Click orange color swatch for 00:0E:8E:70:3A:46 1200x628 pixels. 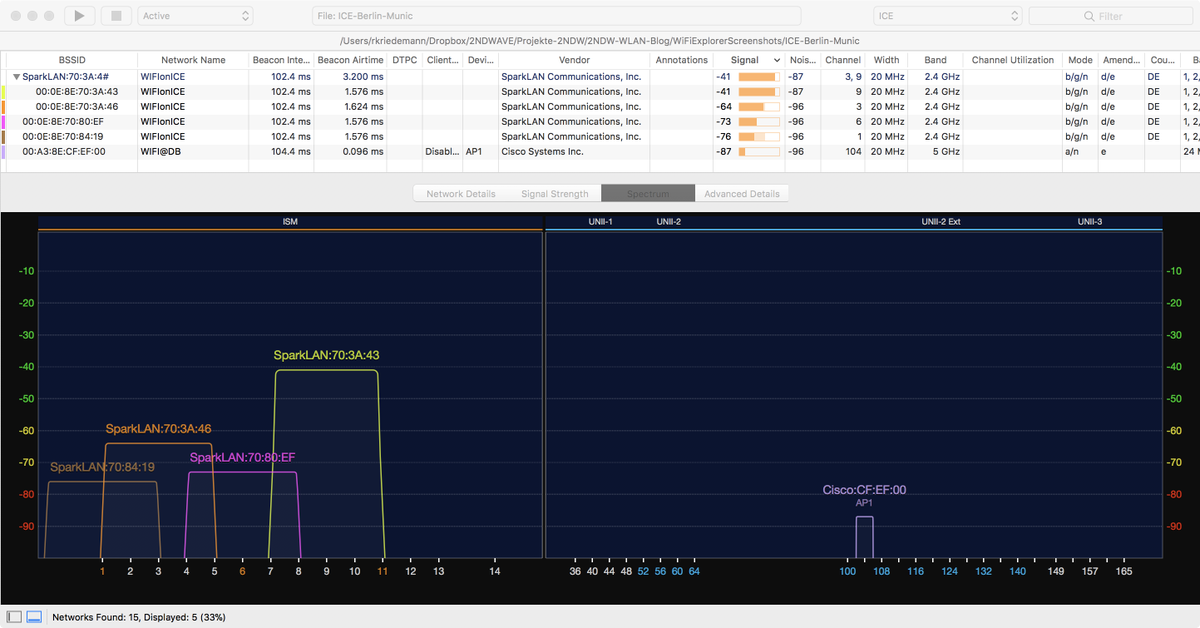pos(4,106)
